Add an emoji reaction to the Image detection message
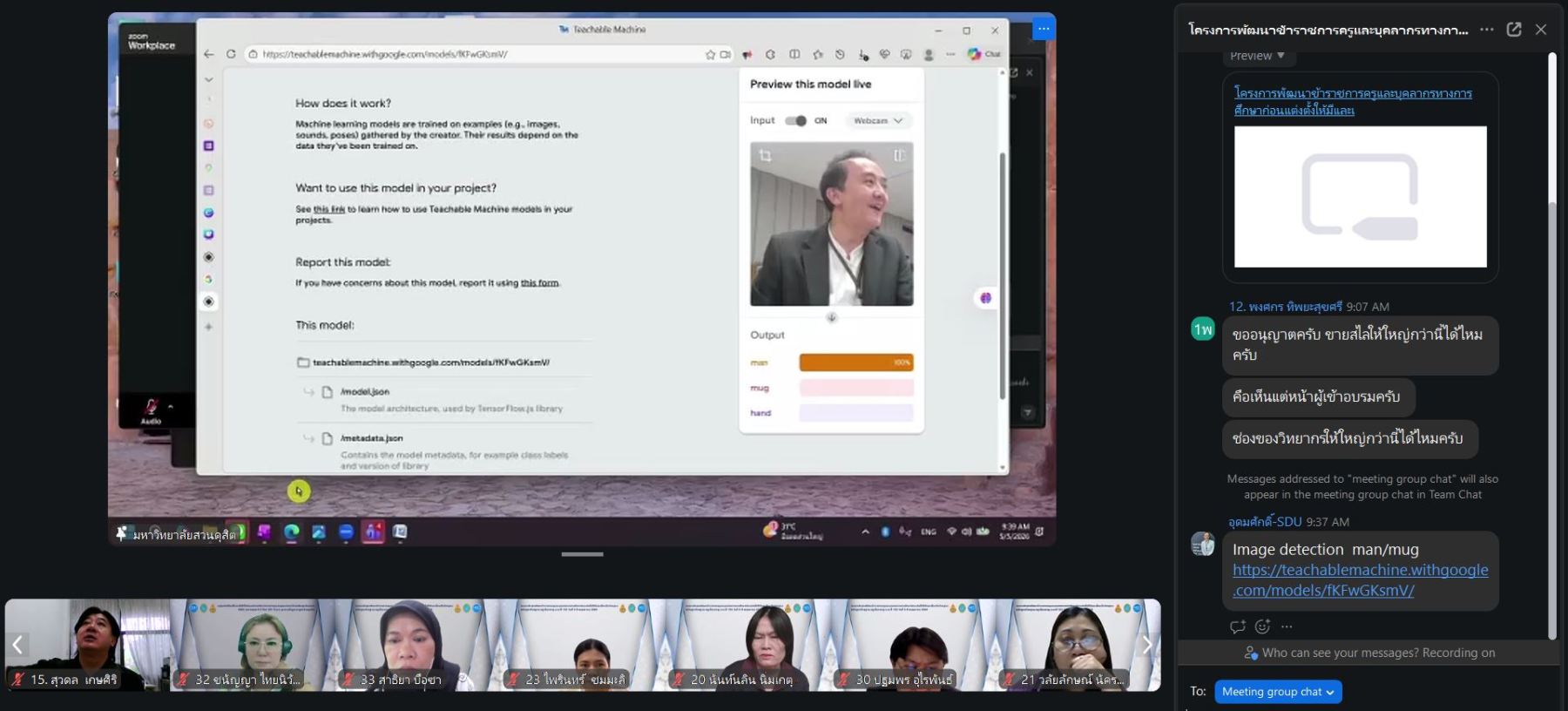This screenshot has width=1568, height=711. (x=1262, y=626)
